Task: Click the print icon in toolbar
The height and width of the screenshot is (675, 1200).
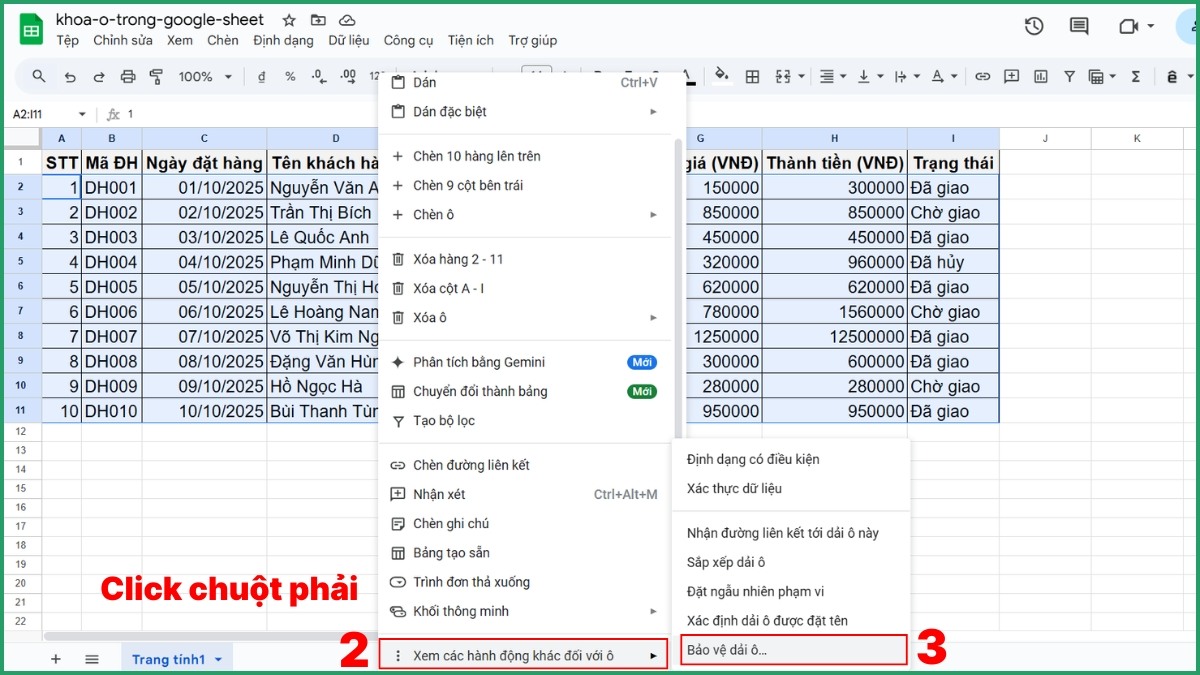Action: click(127, 77)
